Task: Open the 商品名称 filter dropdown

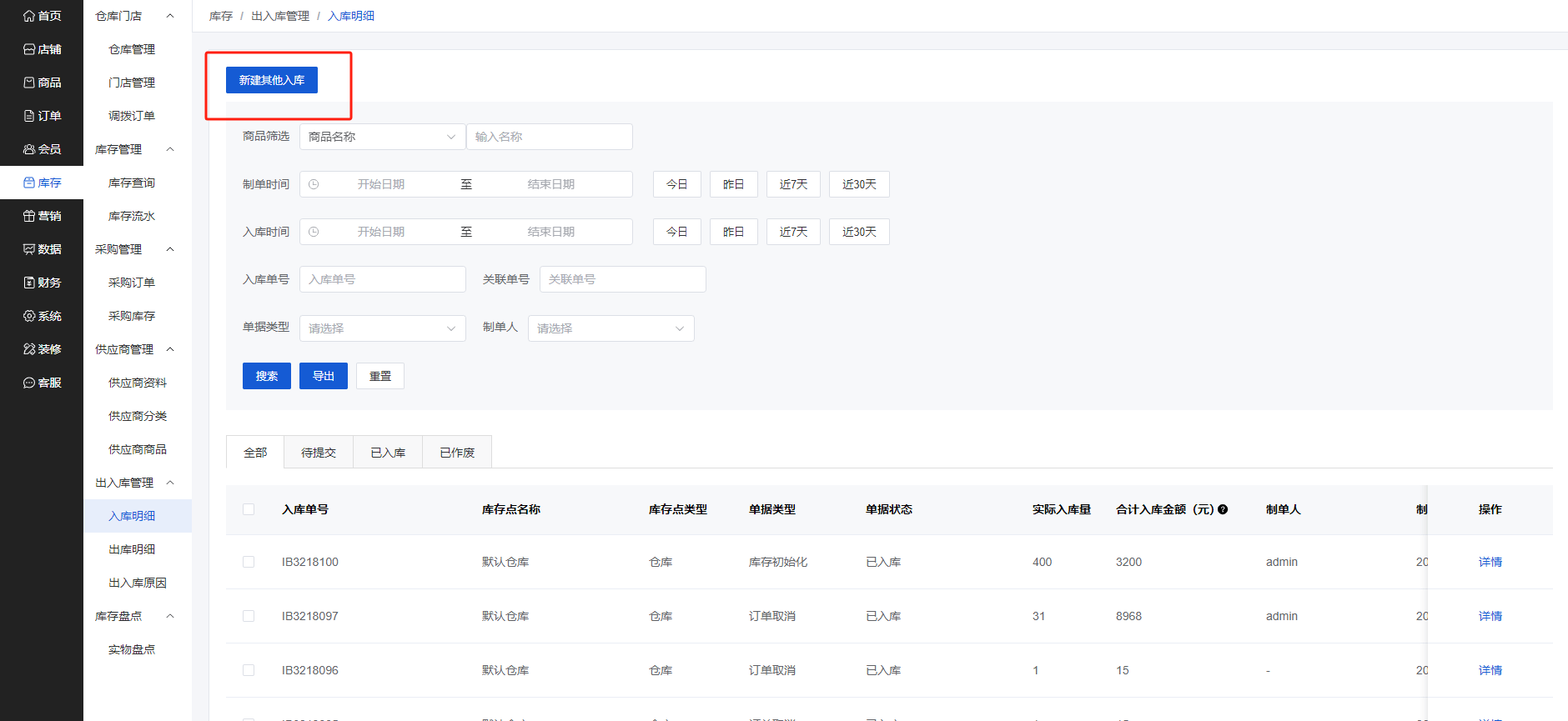Action: [x=383, y=137]
